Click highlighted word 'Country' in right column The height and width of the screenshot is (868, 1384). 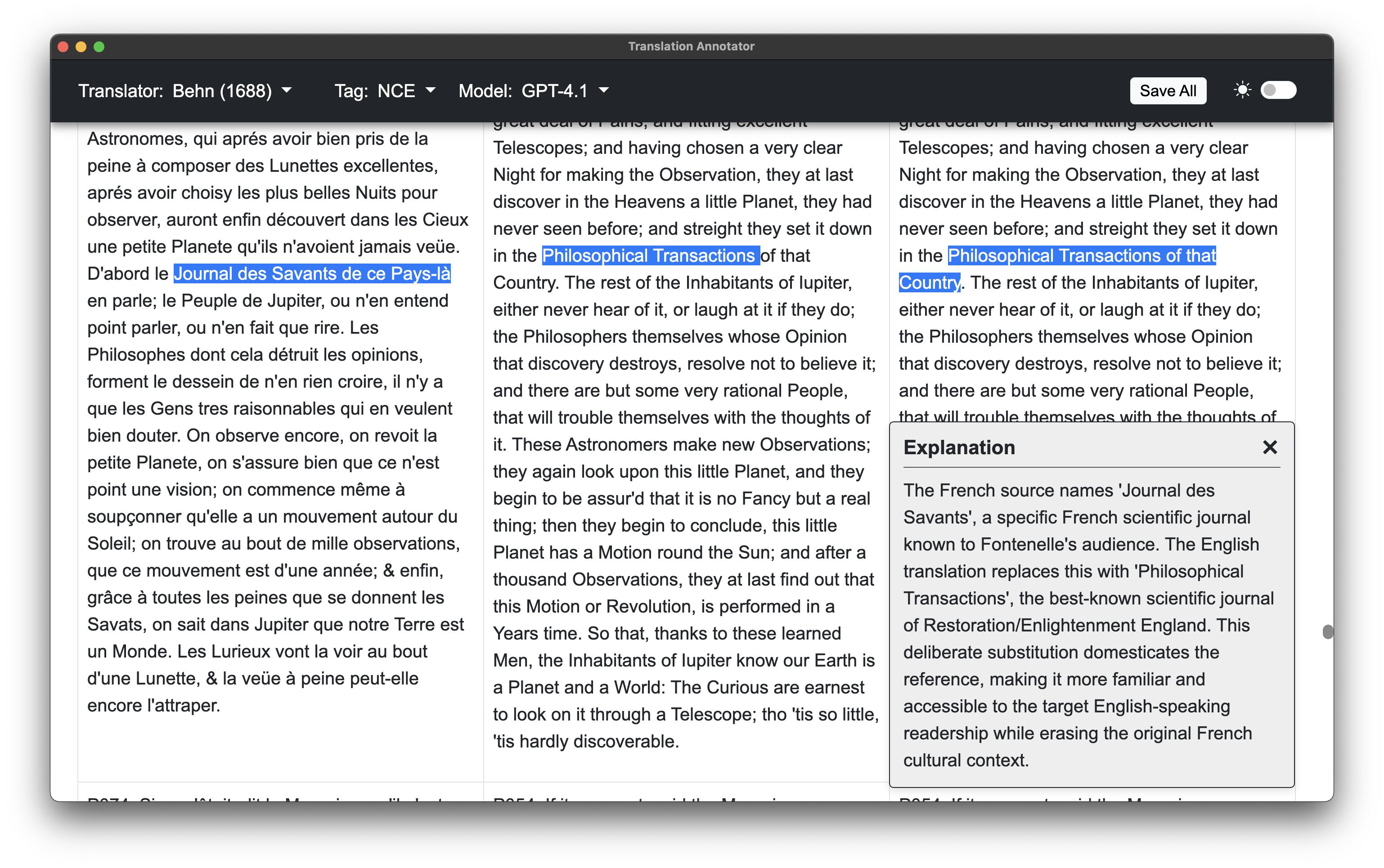coord(929,282)
